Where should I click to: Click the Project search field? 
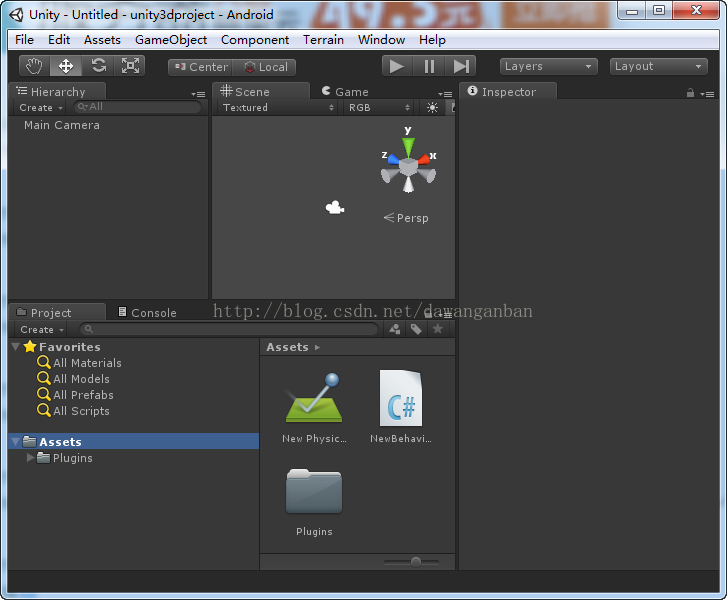click(x=230, y=329)
